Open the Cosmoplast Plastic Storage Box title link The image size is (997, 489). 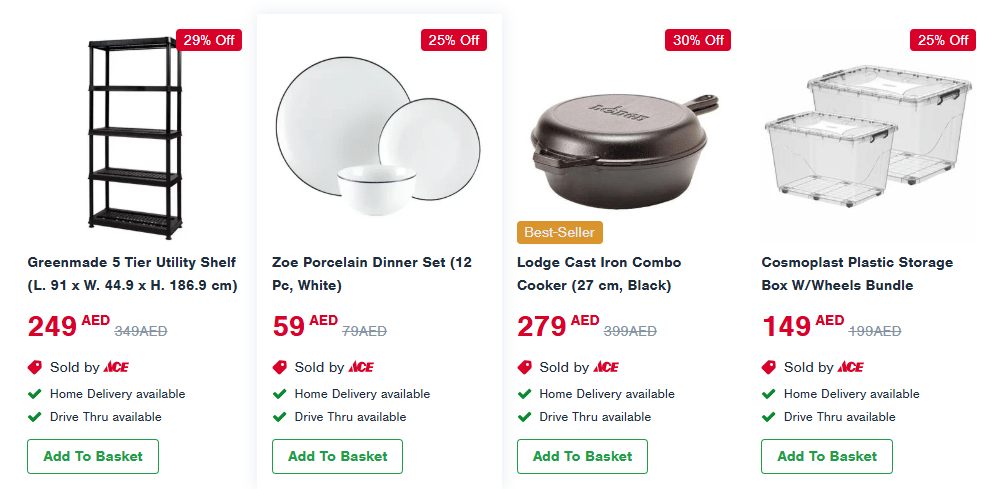click(857, 273)
